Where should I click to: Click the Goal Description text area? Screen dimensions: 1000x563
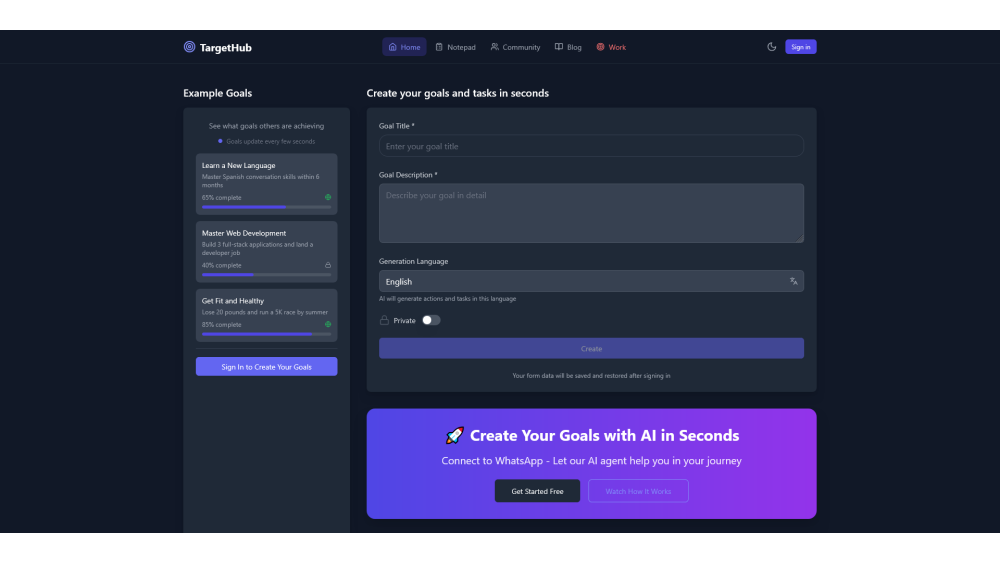(x=591, y=213)
